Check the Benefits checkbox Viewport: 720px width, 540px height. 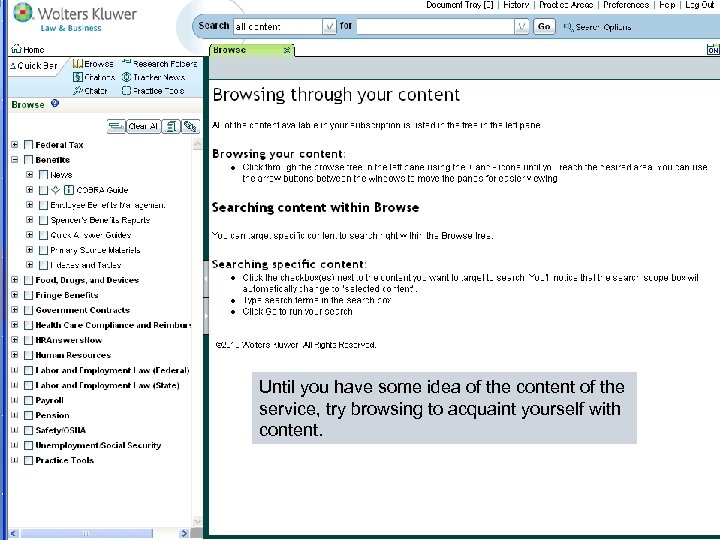click(x=28, y=160)
